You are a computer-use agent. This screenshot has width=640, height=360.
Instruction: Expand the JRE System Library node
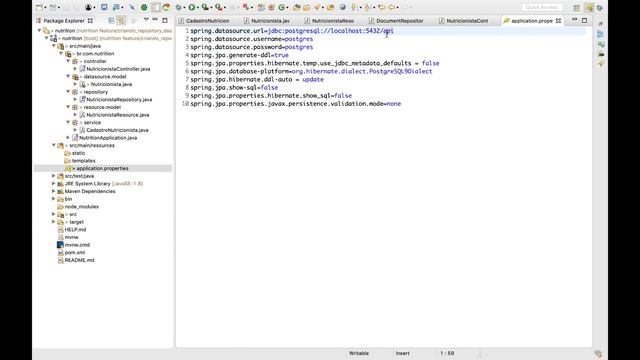point(53,184)
